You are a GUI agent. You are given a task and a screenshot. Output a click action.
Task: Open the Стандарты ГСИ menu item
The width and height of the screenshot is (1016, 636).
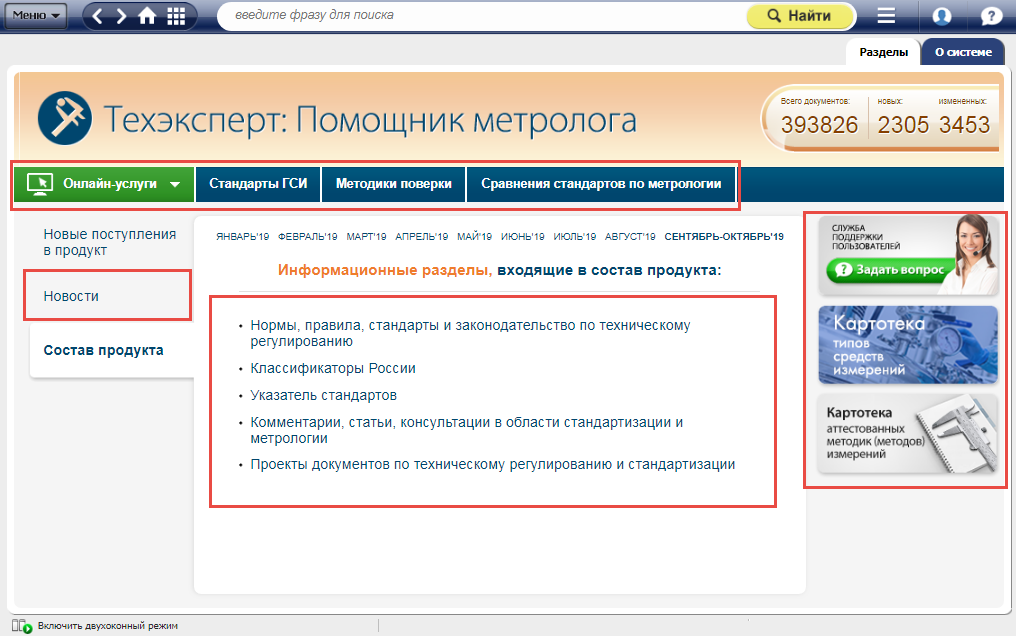pyautogui.click(x=258, y=184)
